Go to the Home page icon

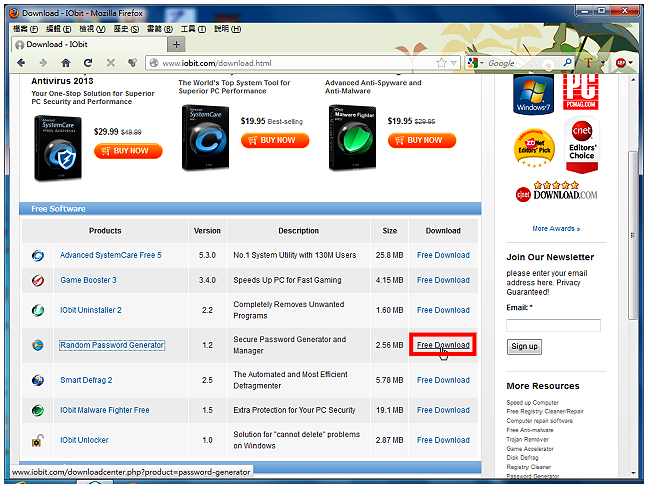[65, 63]
